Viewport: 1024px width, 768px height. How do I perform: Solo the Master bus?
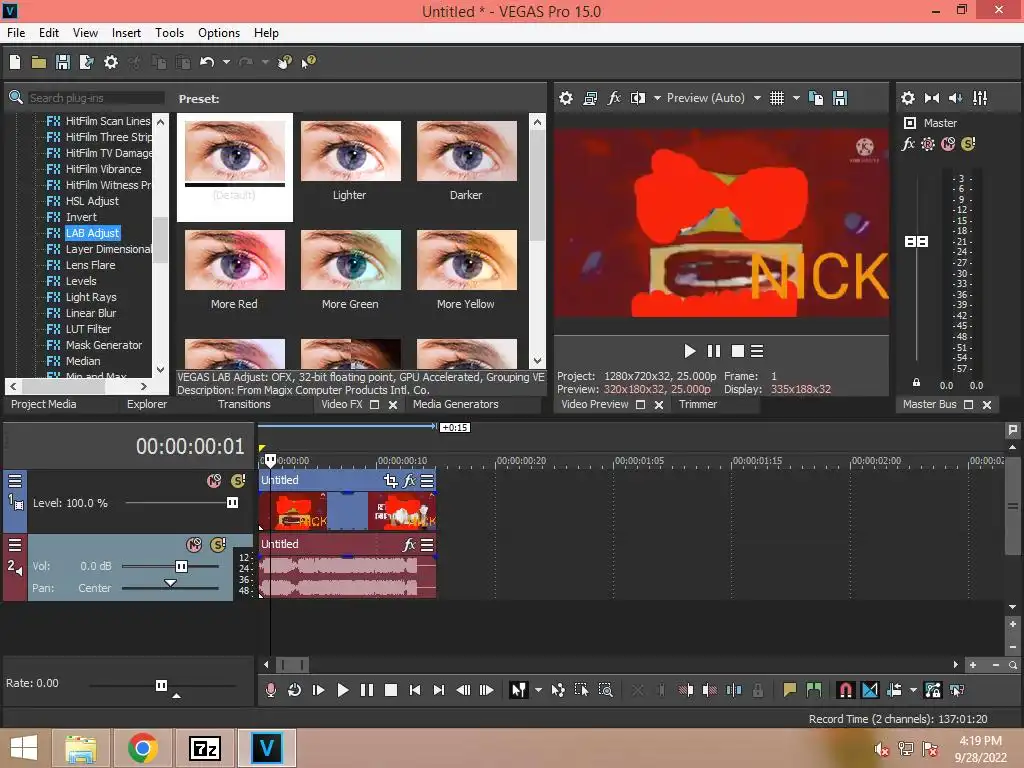click(968, 144)
